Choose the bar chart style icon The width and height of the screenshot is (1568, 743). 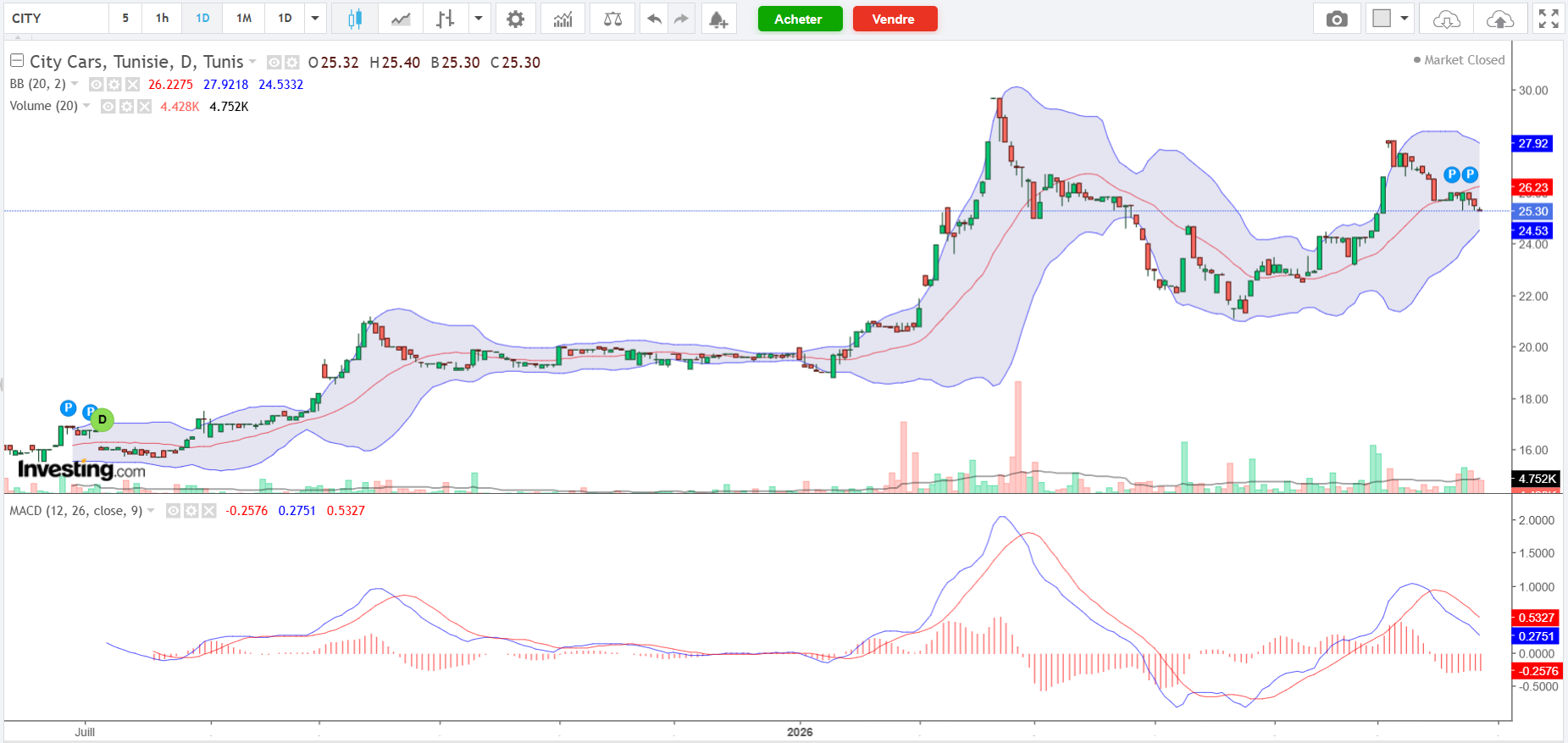(446, 19)
